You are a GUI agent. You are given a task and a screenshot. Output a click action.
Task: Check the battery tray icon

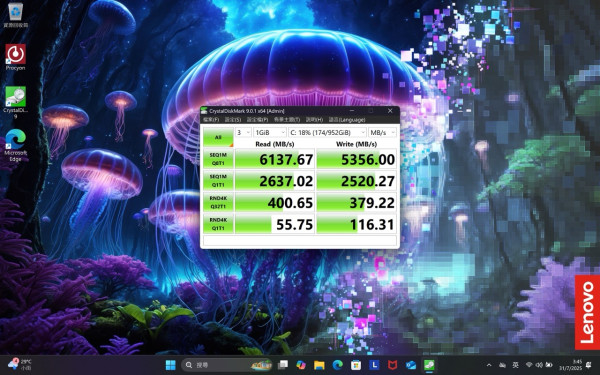tap(549, 365)
